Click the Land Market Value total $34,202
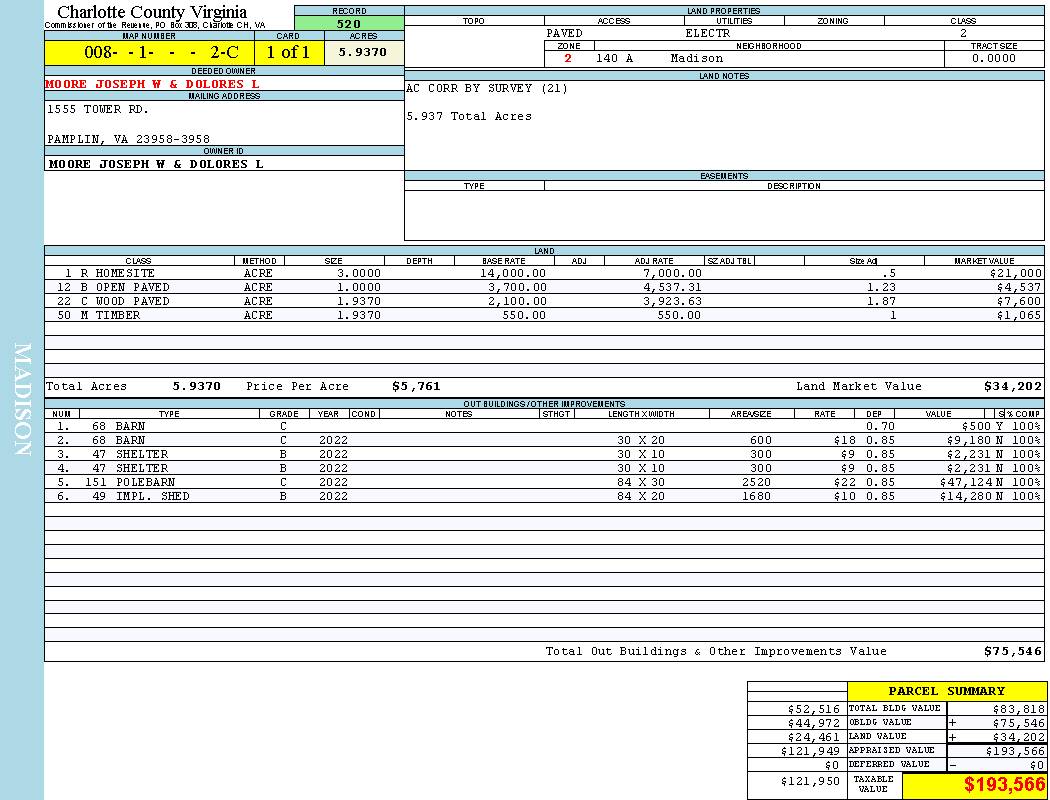 pos(1012,386)
